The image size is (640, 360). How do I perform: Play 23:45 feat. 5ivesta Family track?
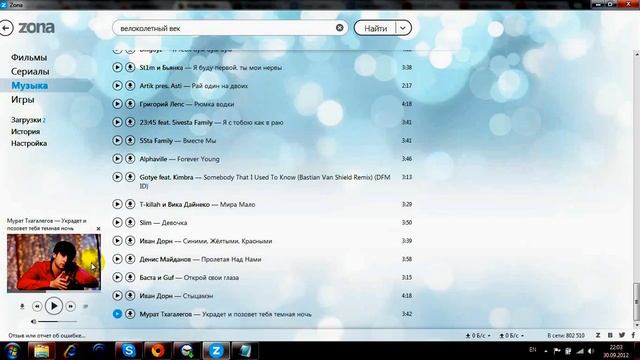coord(117,122)
